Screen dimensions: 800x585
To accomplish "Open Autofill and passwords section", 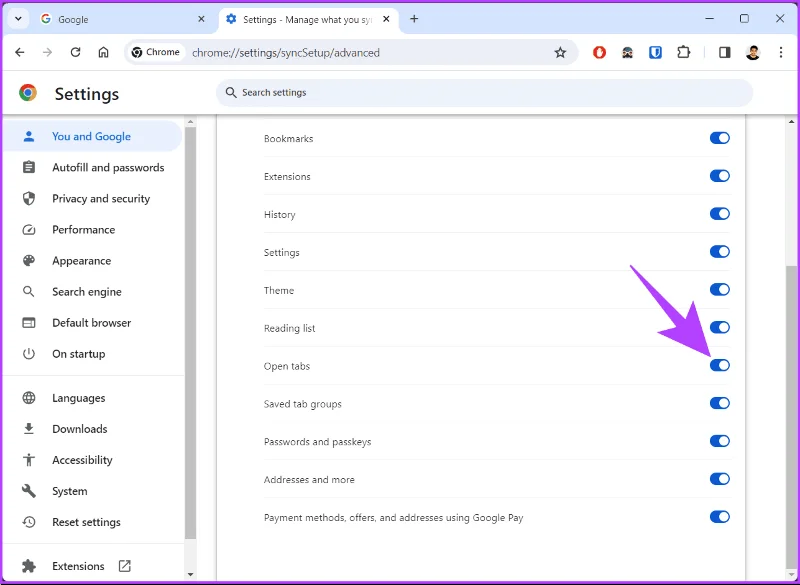I will pyautogui.click(x=92, y=167).
